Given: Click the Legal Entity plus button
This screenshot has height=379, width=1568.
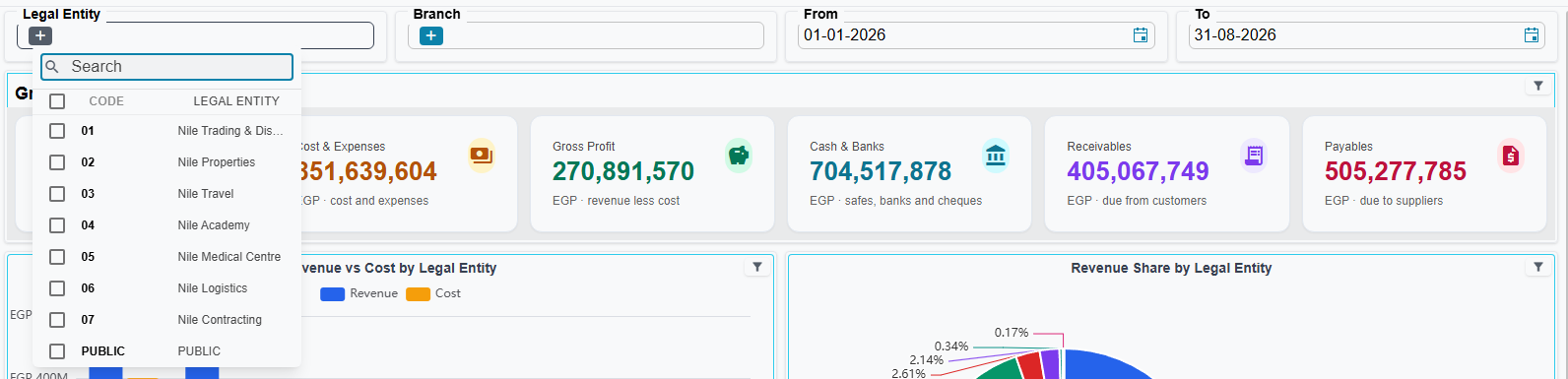Looking at the screenshot, I should pyautogui.click(x=39, y=35).
